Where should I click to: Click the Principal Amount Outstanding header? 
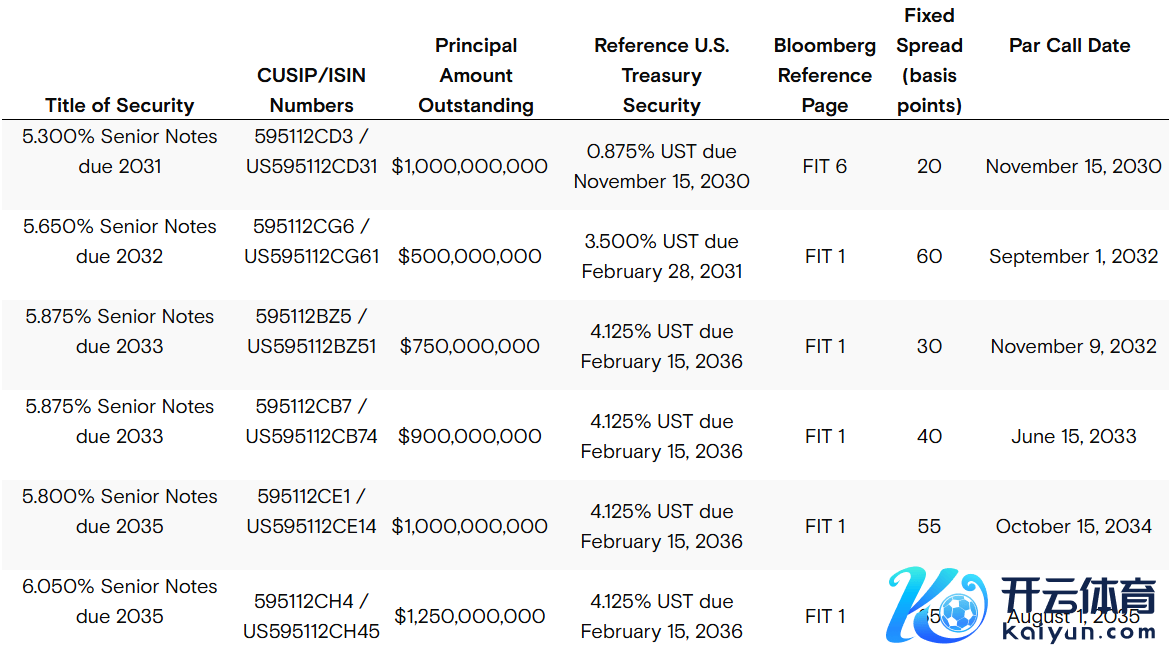(x=476, y=75)
